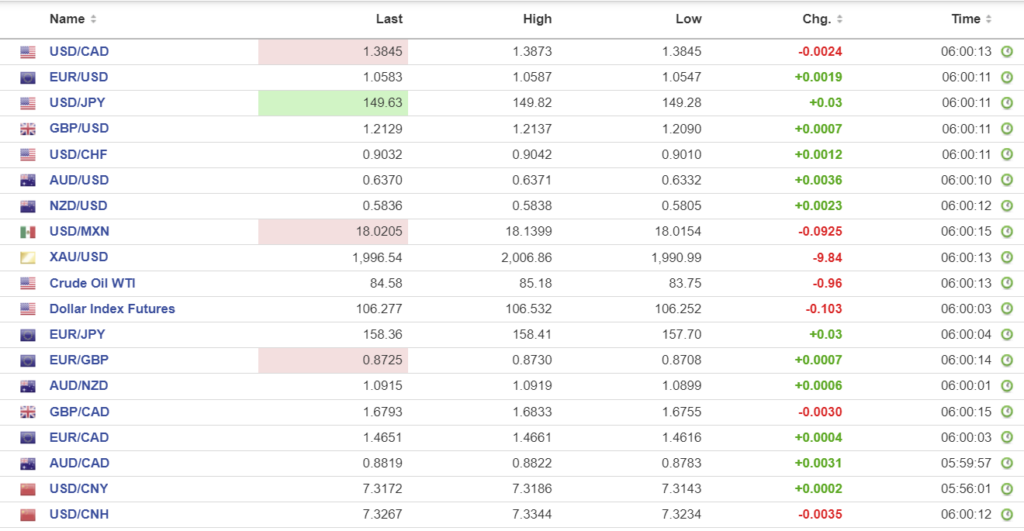Click the China flag icon beside USD/CNY
1024x531 pixels.
(x=28, y=489)
